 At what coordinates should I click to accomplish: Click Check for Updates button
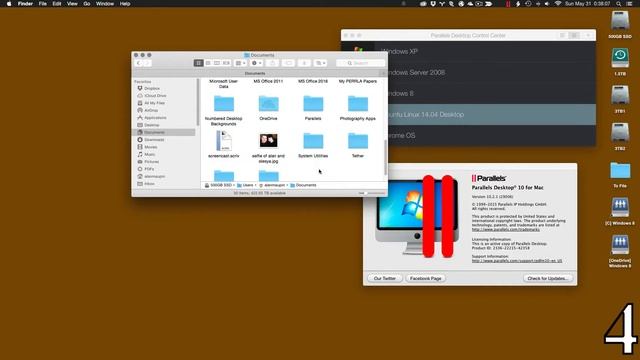tap(548, 278)
